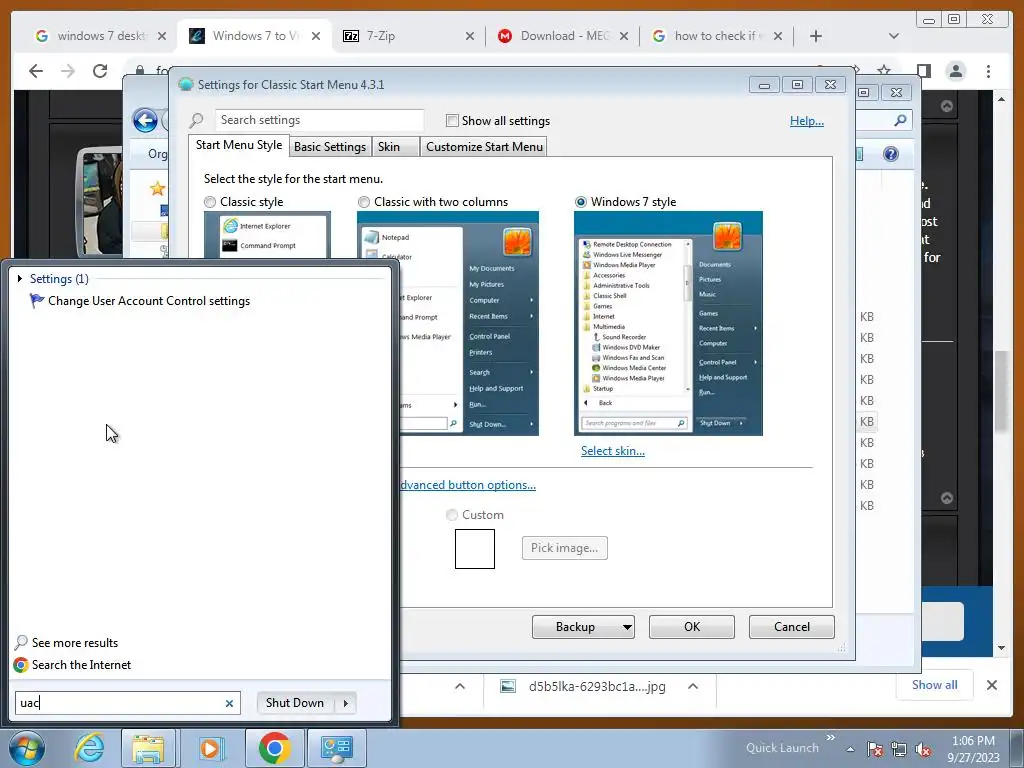Switch to the 'windows 7 deskt' tab
Image resolution: width=1024 pixels, height=768 pixels.
(x=101, y=36)
